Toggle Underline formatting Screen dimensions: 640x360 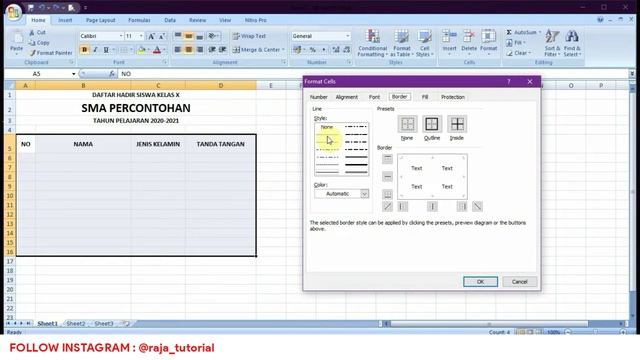click(106, 50)
